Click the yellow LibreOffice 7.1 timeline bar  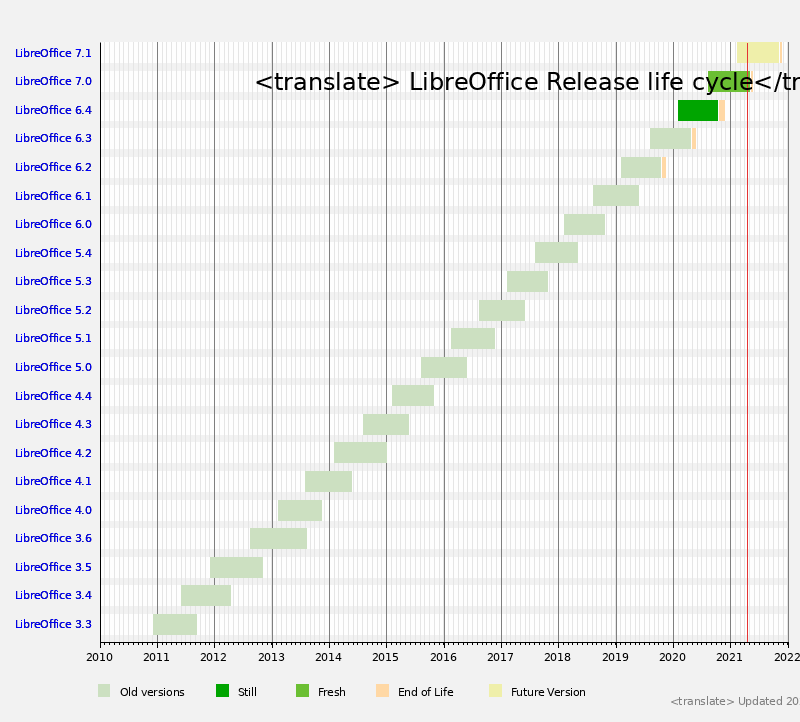[758, 53]
